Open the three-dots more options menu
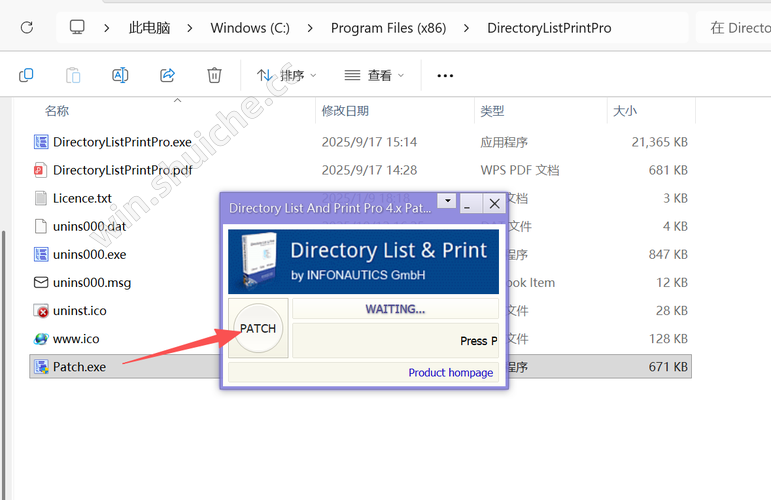 coord(446,75)
